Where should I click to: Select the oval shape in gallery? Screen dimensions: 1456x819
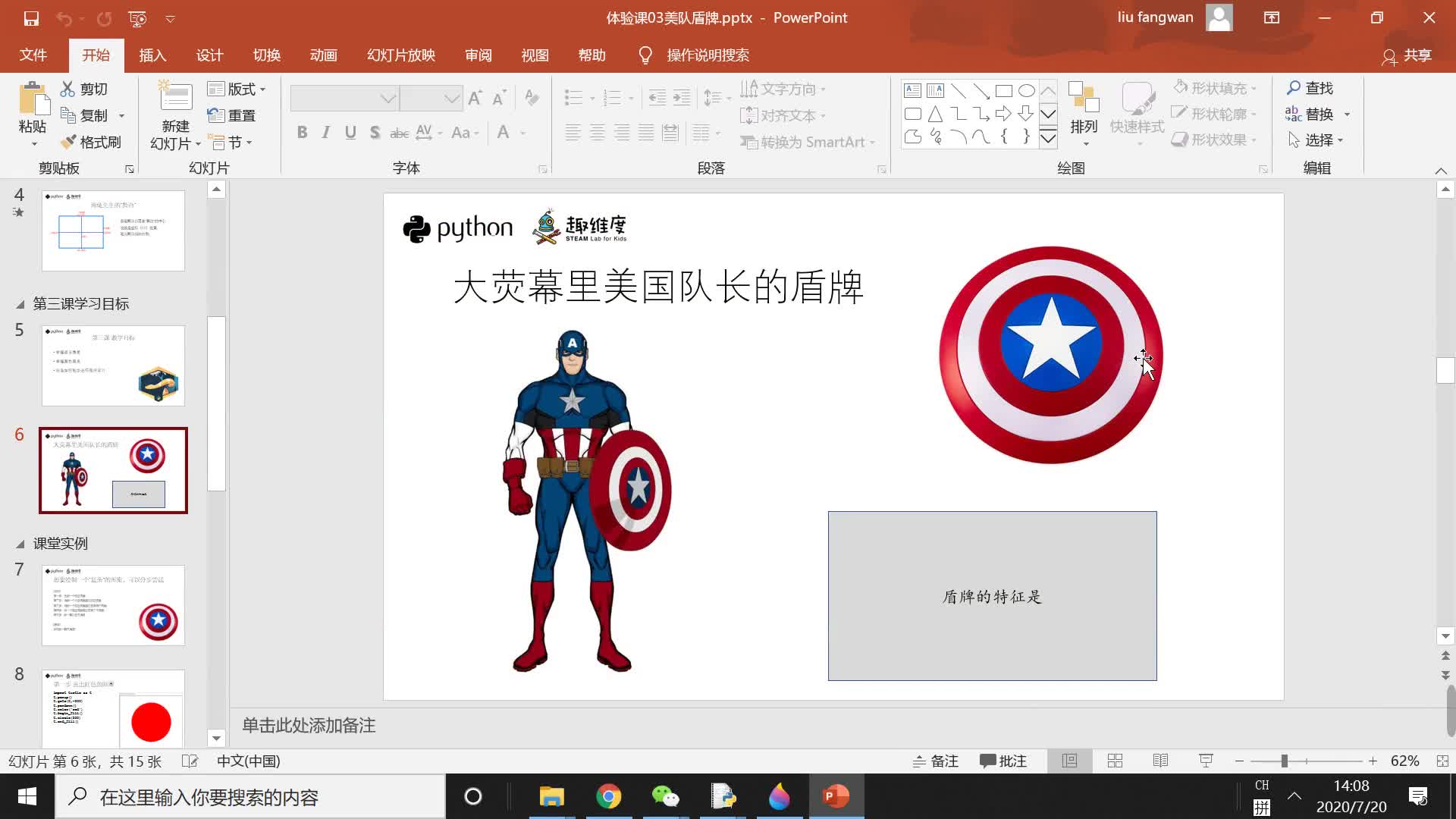[1026, 91]
